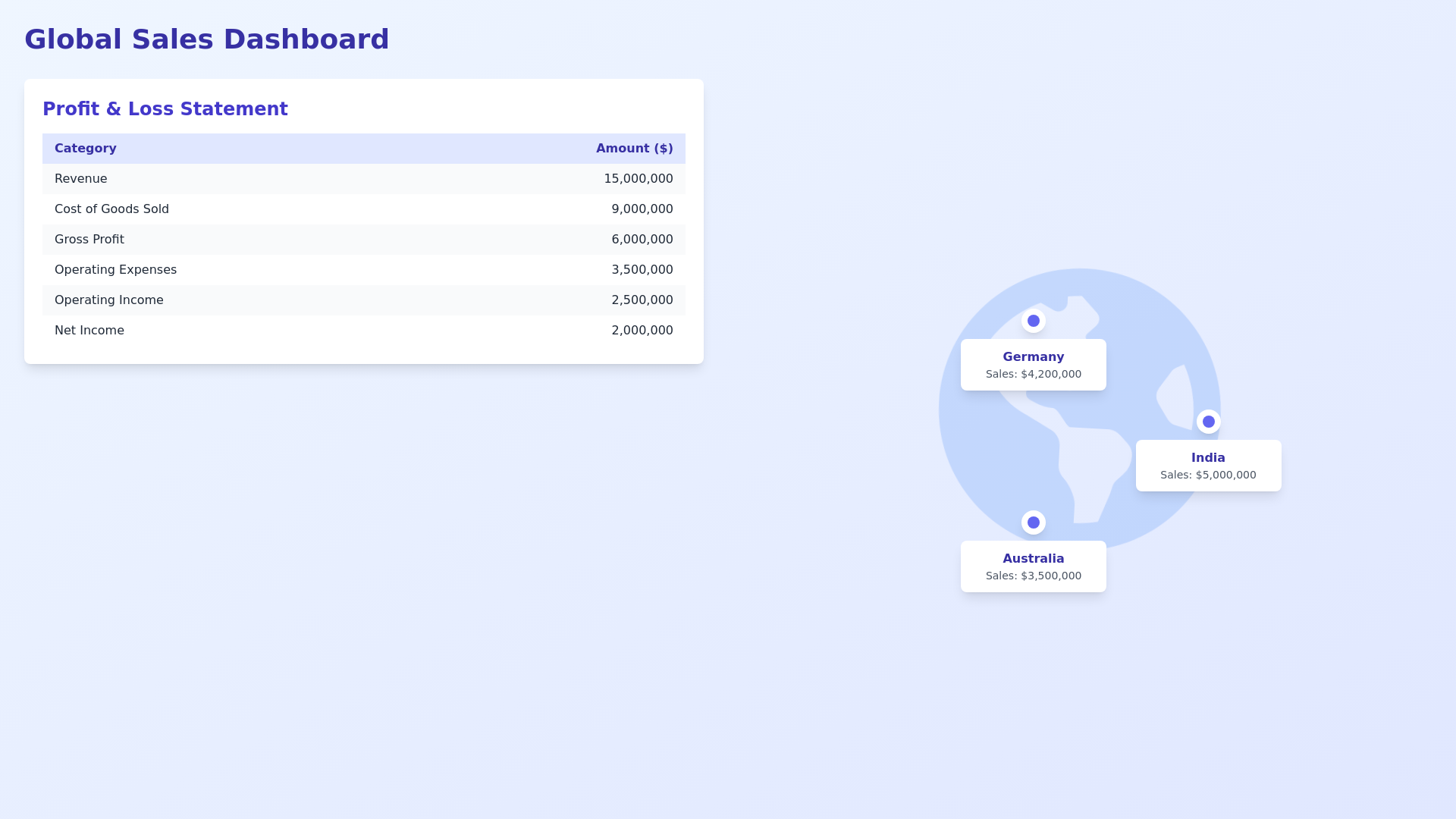1456x819 pixels.
Task: Click the marker above the Germany card
Action: point(1033,321)
